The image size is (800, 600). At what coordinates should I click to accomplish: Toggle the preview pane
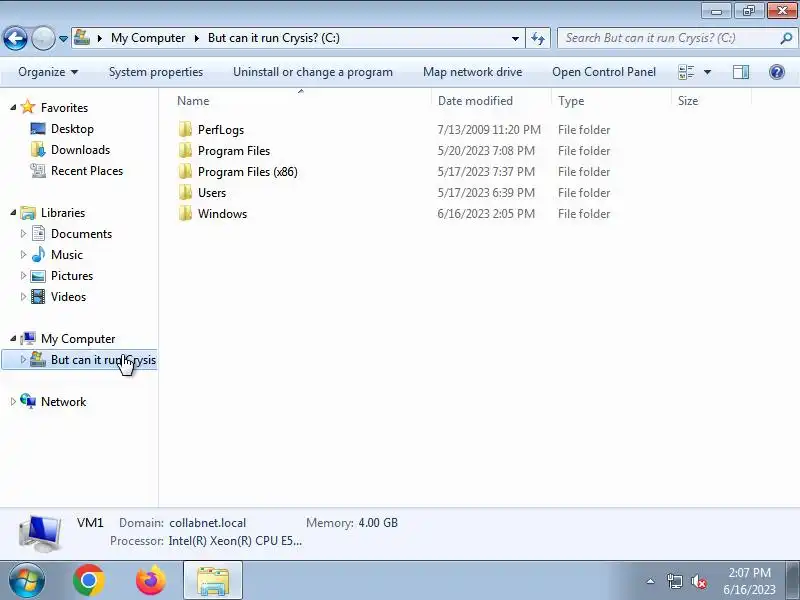tap(741, 72)
